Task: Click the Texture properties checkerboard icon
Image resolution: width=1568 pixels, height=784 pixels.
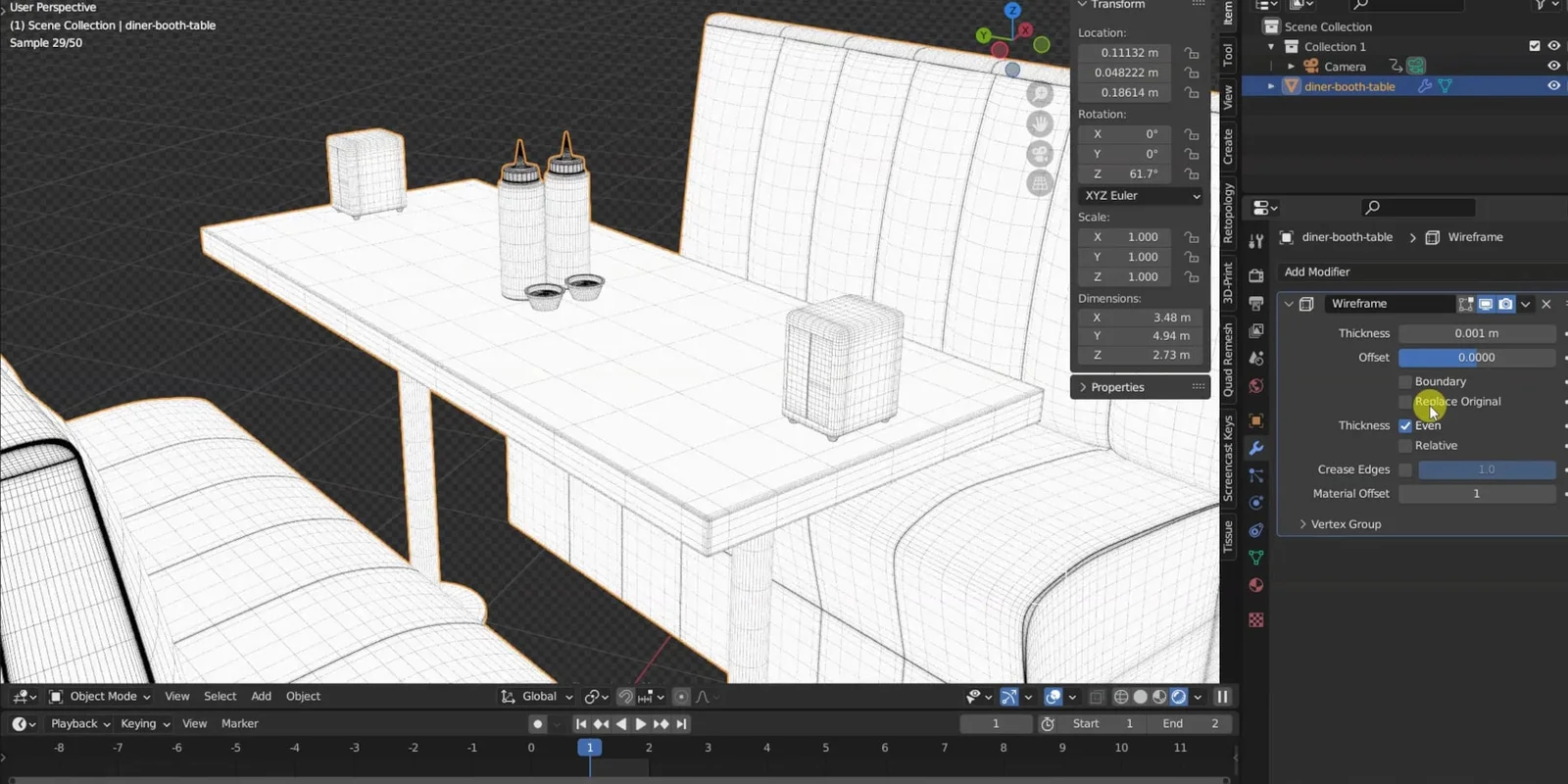Action: [1255, 619]
